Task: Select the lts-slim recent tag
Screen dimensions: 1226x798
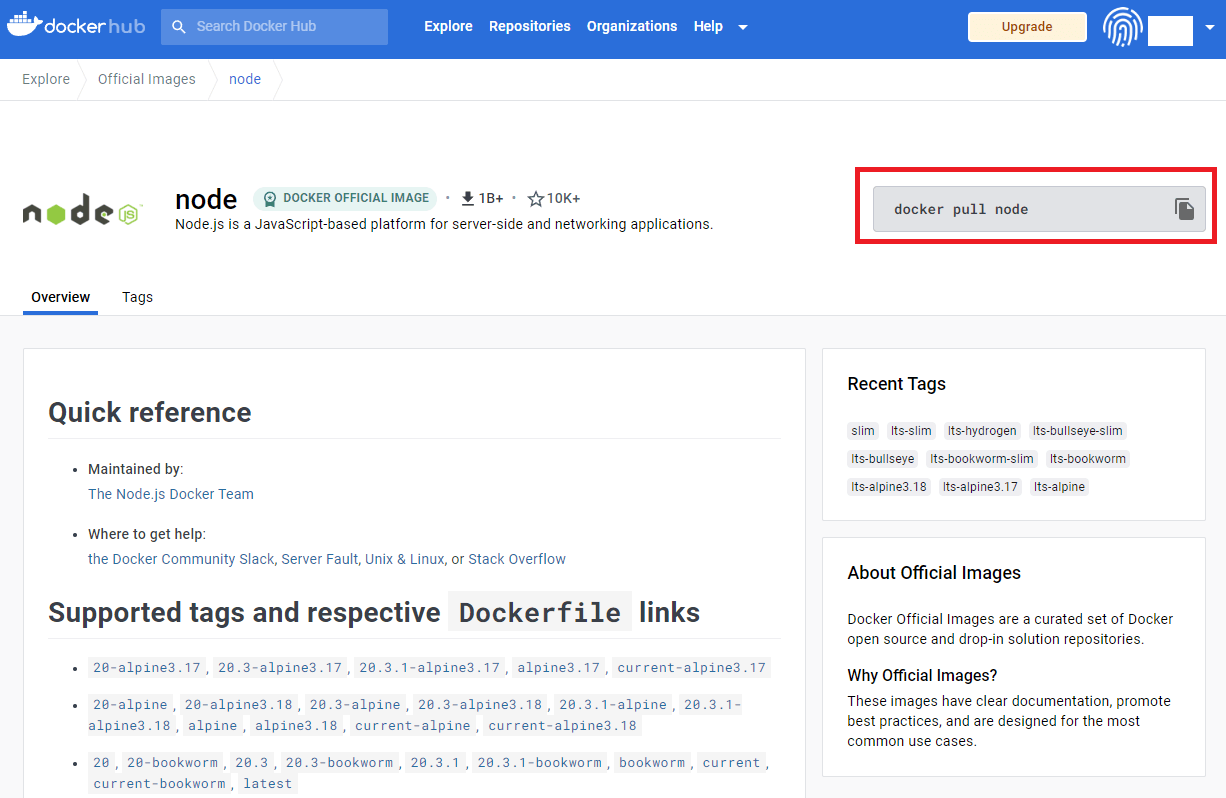Action: click(911, 431)
